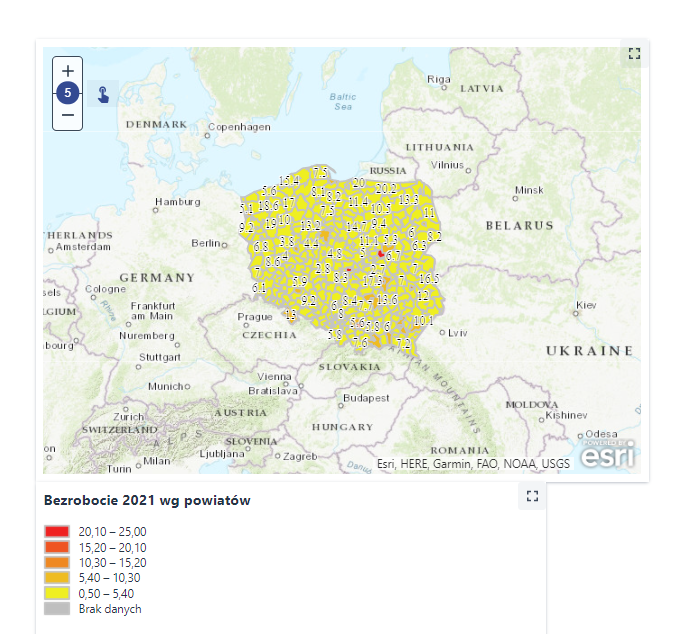Zoom in on the map with plus button
This screenshot has width=690, height=634.
(x=67, y=71)
